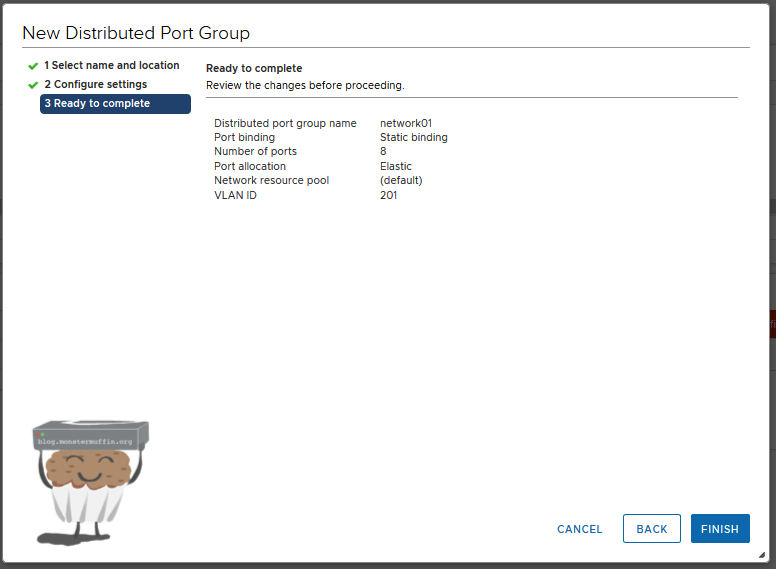776x569 pixels.
Task: Go to step 1 Select name and location
Action: [x=111, y=65]
